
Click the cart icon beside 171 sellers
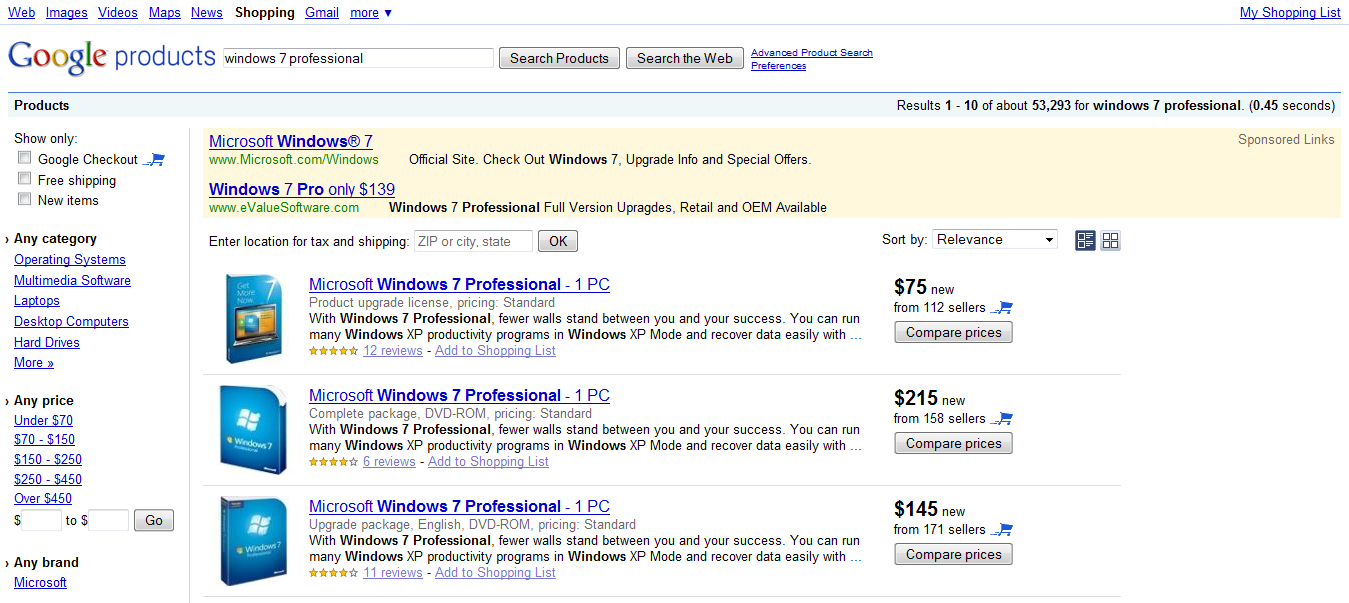(1002, 530)
